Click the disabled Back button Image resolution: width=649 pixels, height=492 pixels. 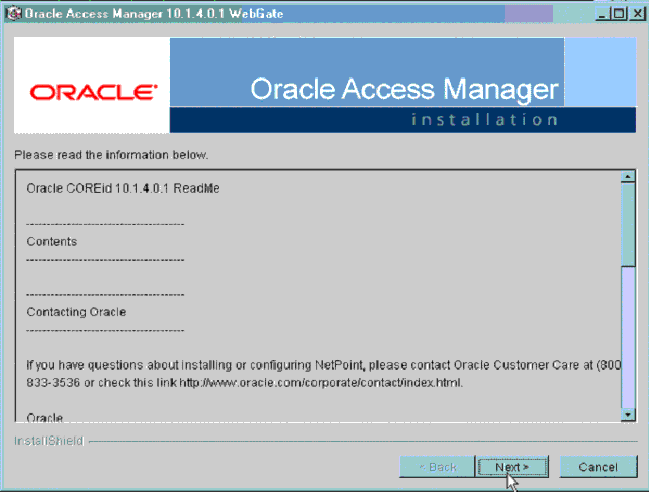[x=437, y=467]
